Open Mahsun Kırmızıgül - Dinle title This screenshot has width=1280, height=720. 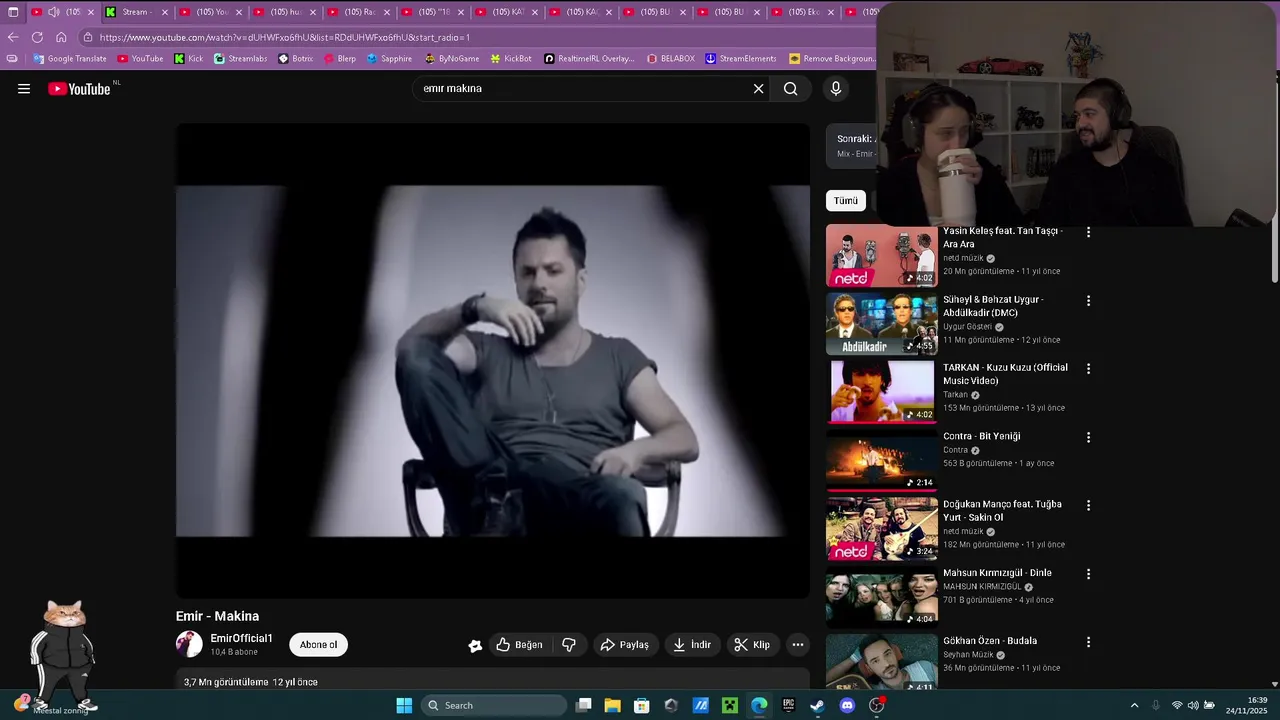coord(997,573)
